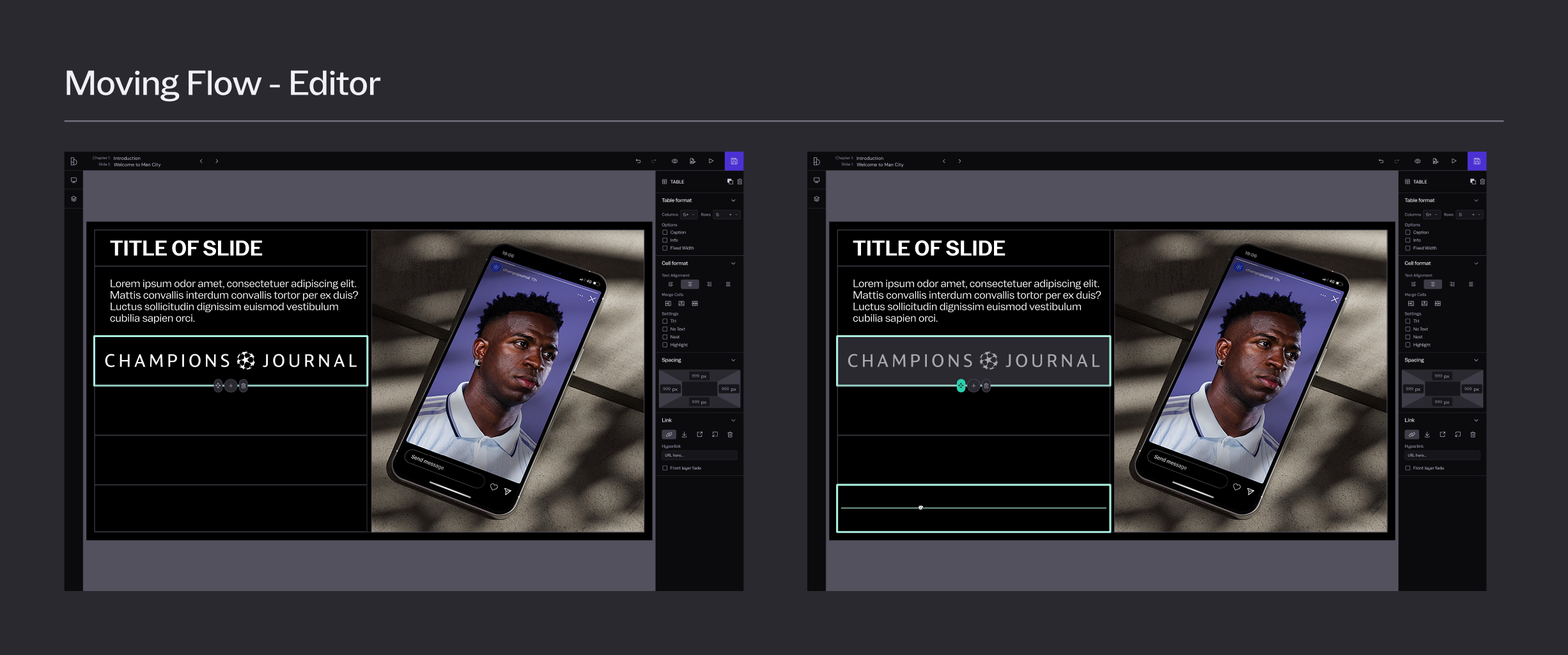
Task: Click the app logo in left editor
Action: (x=74, y=161)
